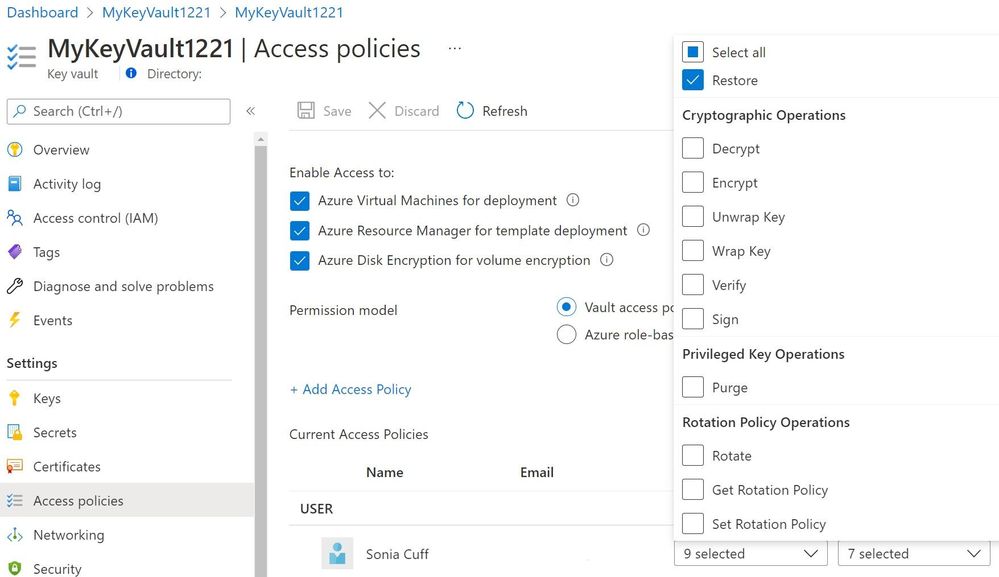Click first MyKeyVault1221 breadcrumb link
This screenshot has width=999, height=577.
[x=156, y=12]
